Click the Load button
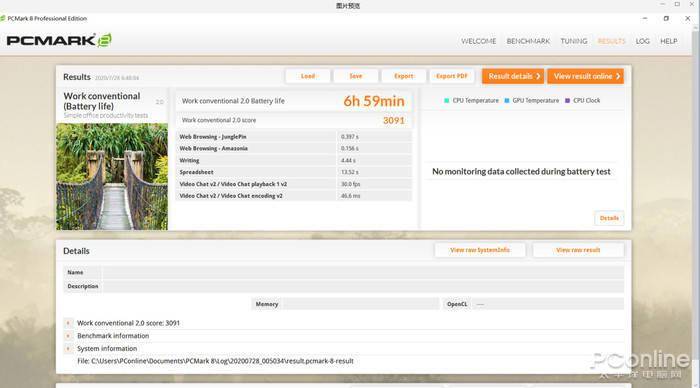Viewport: 700px width, 388px height. coord(308,76)
